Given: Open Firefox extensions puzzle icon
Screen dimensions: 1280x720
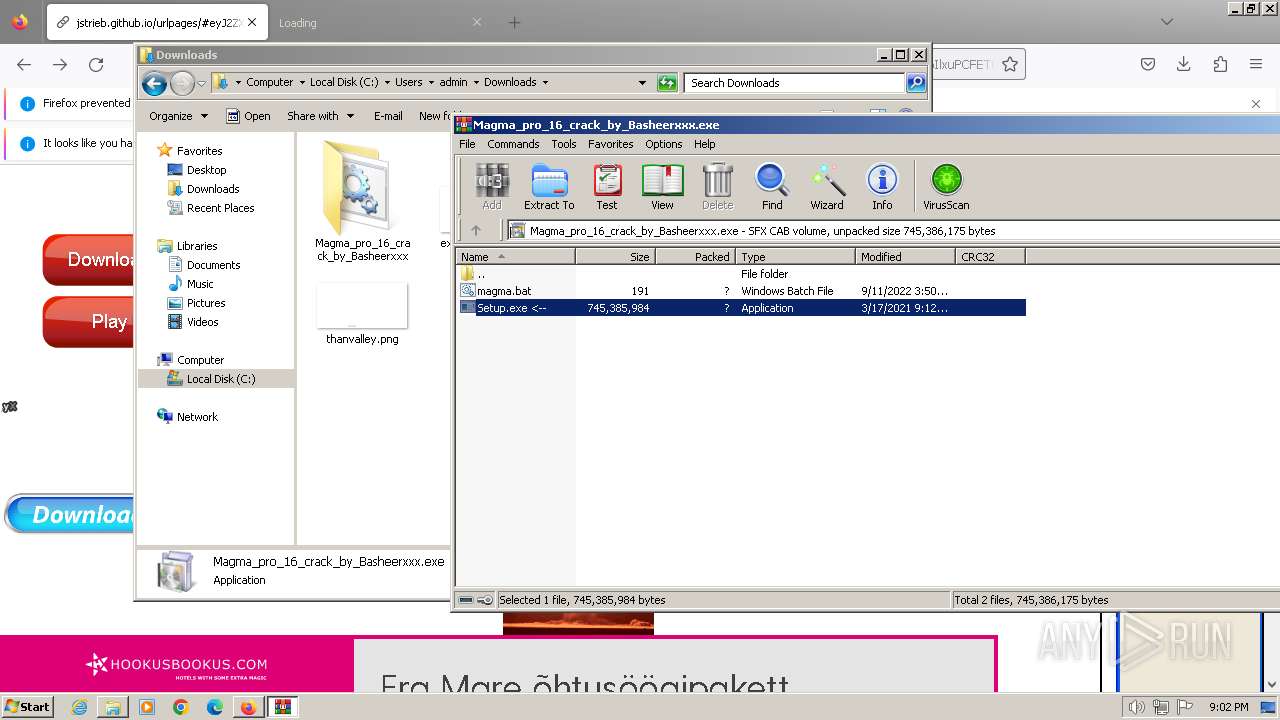Looking at the screenshot, I should (1220, 64).
